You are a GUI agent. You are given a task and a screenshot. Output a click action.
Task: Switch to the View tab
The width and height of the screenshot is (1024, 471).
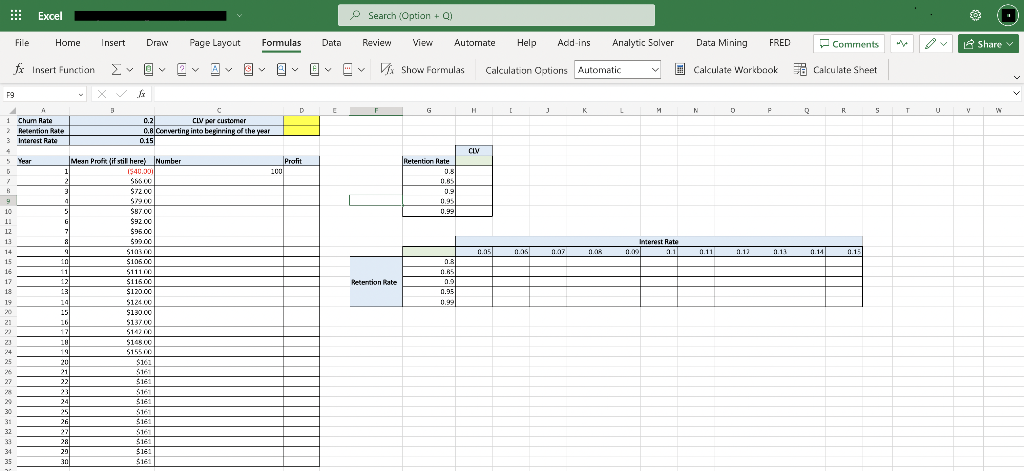coord(423,42)
